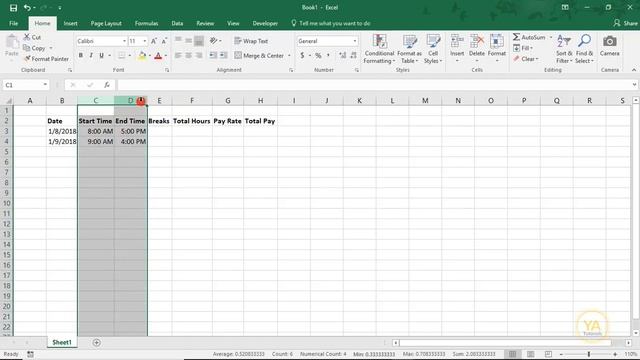Open the Format cells menu
Image resolution: width=640 pixels, height=360 pixels.
tap(497, 49)
